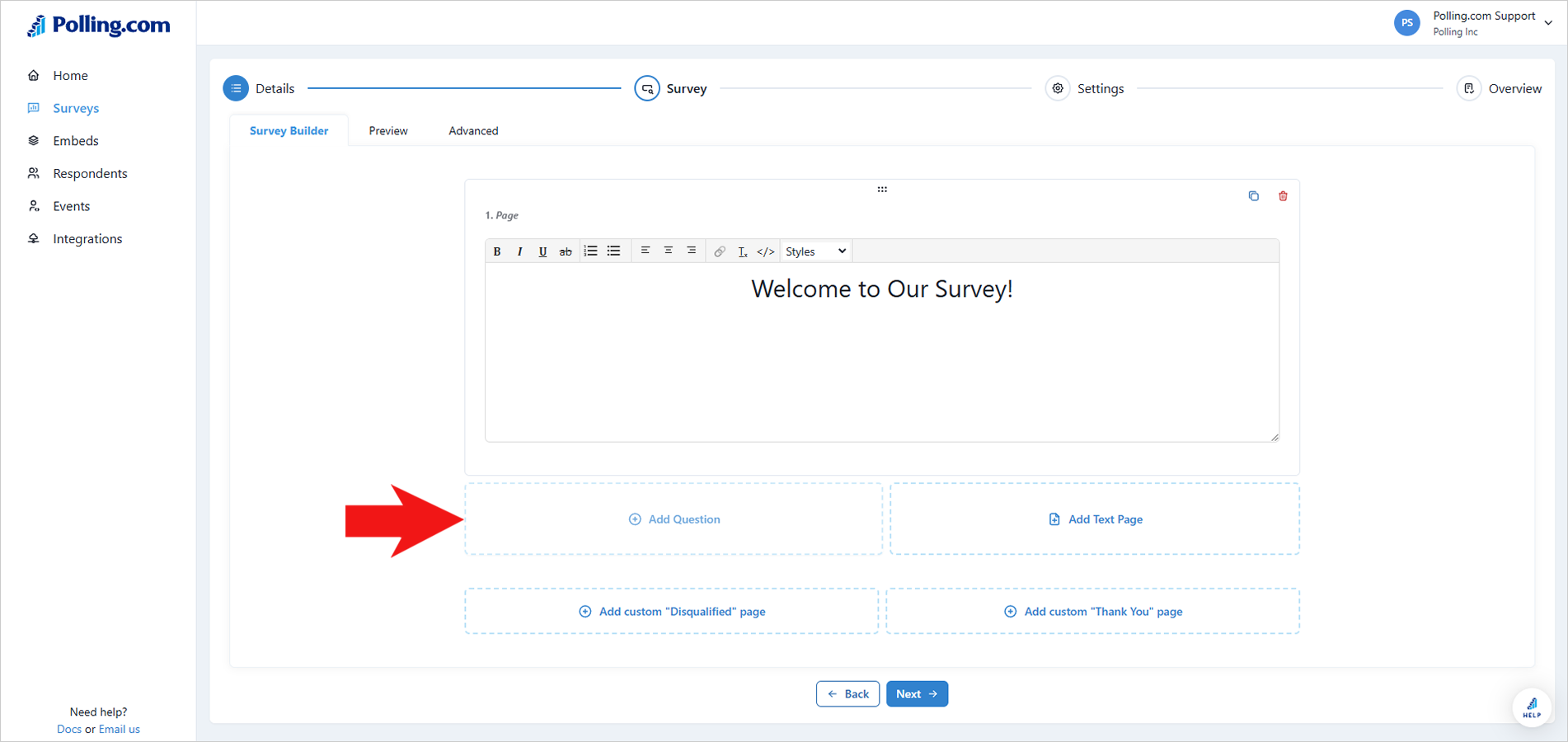
Task: Click the Back button
Action: click(x=847, y=693)
